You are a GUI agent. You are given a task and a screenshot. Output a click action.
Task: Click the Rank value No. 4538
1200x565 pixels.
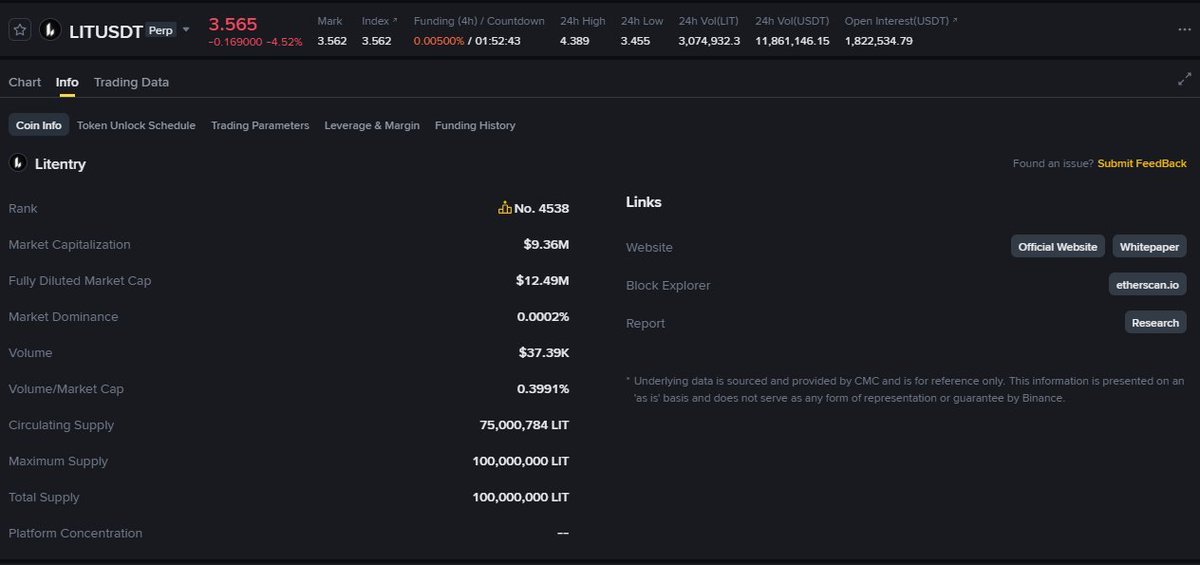[x=541, y=208]
